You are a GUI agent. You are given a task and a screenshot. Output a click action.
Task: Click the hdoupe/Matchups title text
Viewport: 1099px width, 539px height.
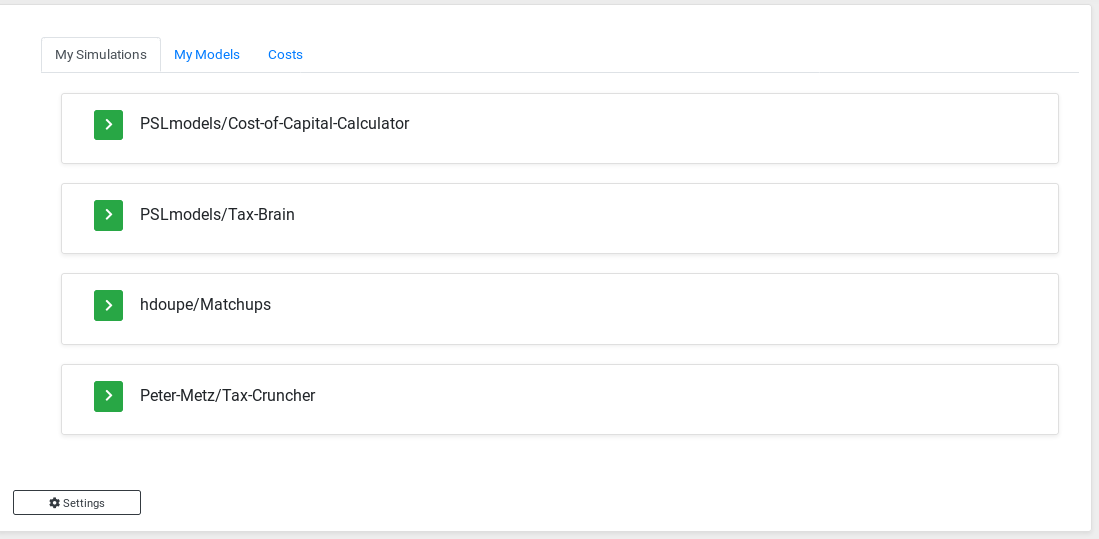click(205, 305)
